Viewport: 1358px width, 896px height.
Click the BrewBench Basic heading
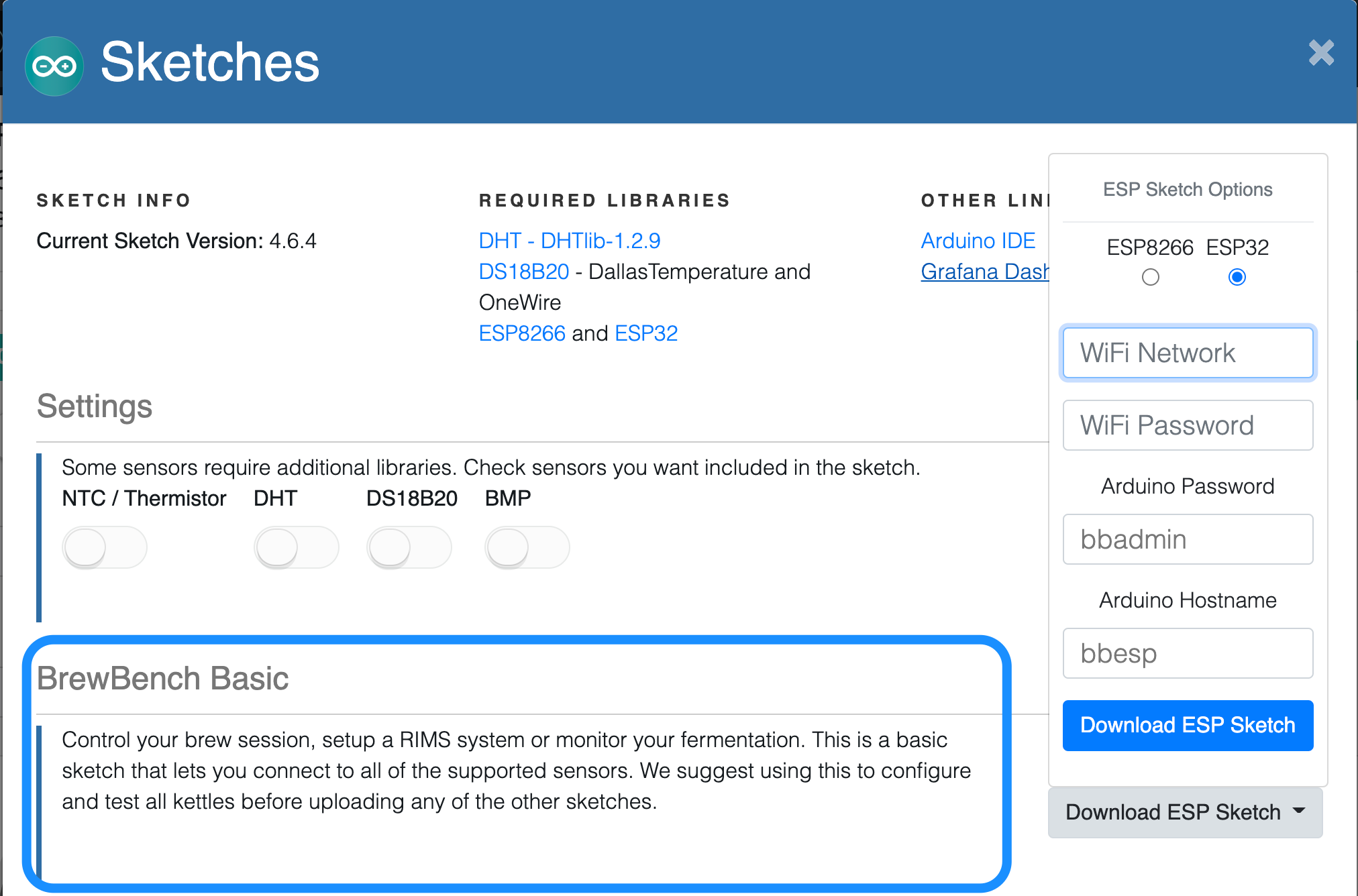pos(162,678)
